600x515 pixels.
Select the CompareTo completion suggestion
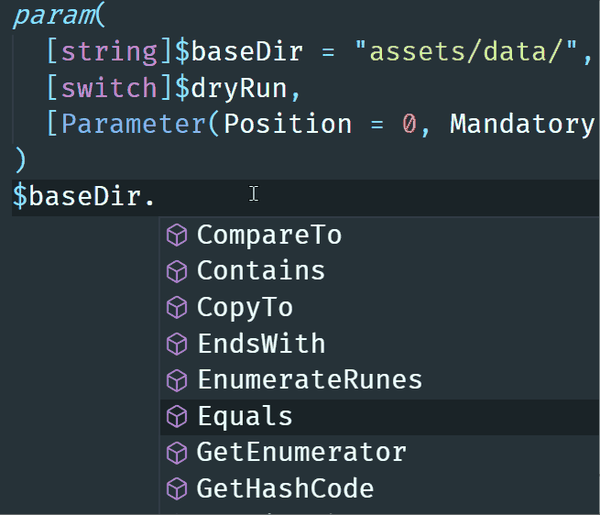pos(380,235)
